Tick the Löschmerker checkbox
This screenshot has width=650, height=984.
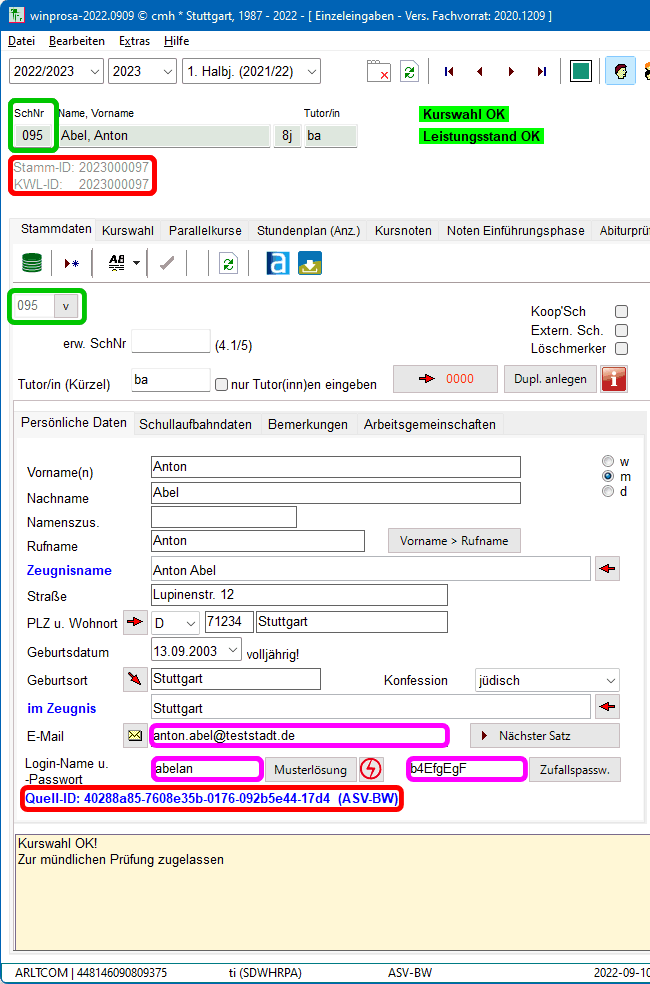point(621,349)
